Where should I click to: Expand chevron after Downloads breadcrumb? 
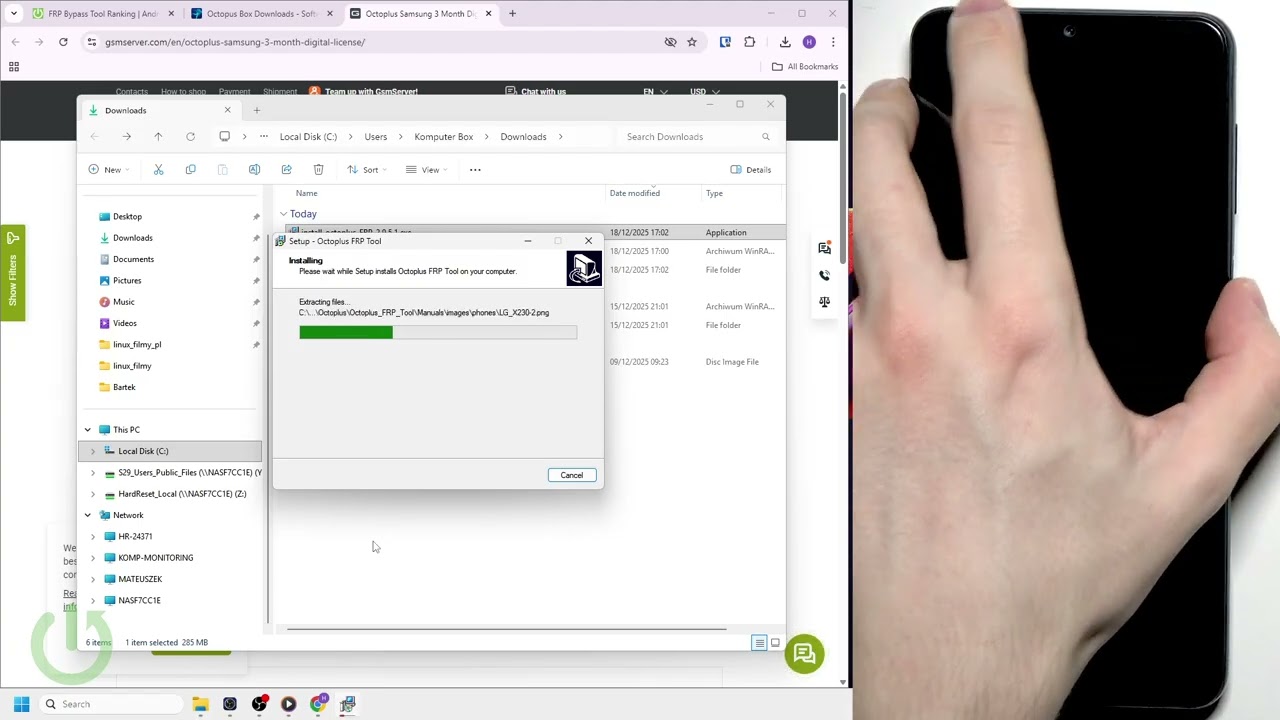click(561, 136)
